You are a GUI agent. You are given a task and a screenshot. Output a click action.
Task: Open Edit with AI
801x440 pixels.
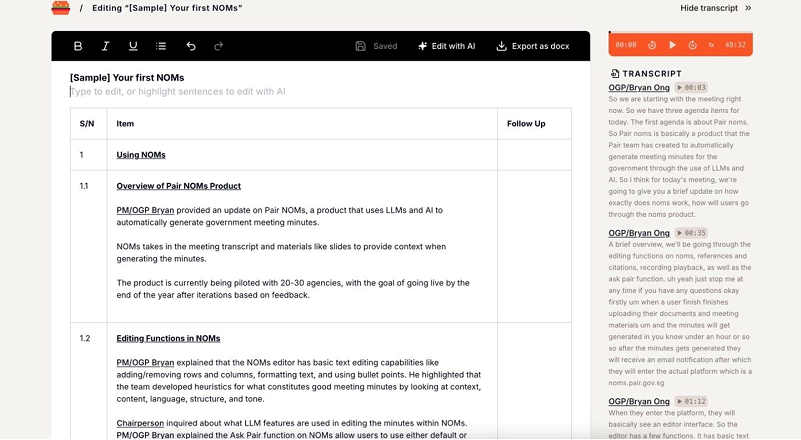click(446, 46)
